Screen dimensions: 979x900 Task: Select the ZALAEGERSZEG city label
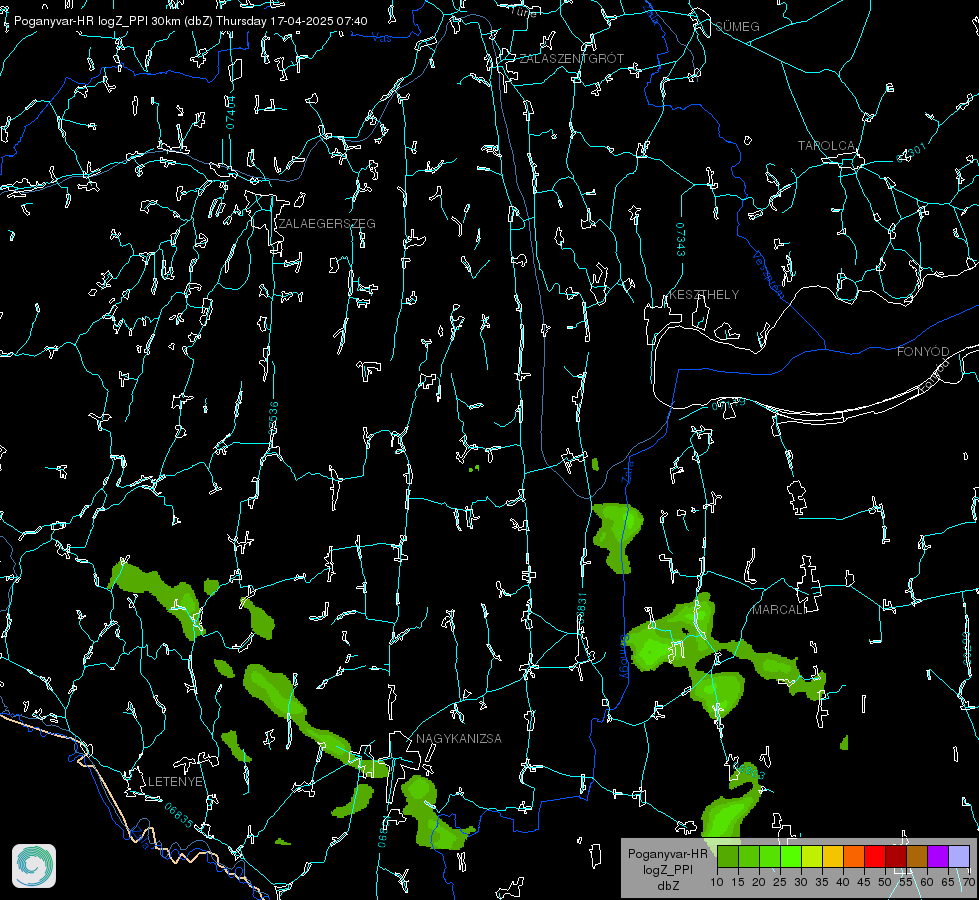(x=327, y=224)
